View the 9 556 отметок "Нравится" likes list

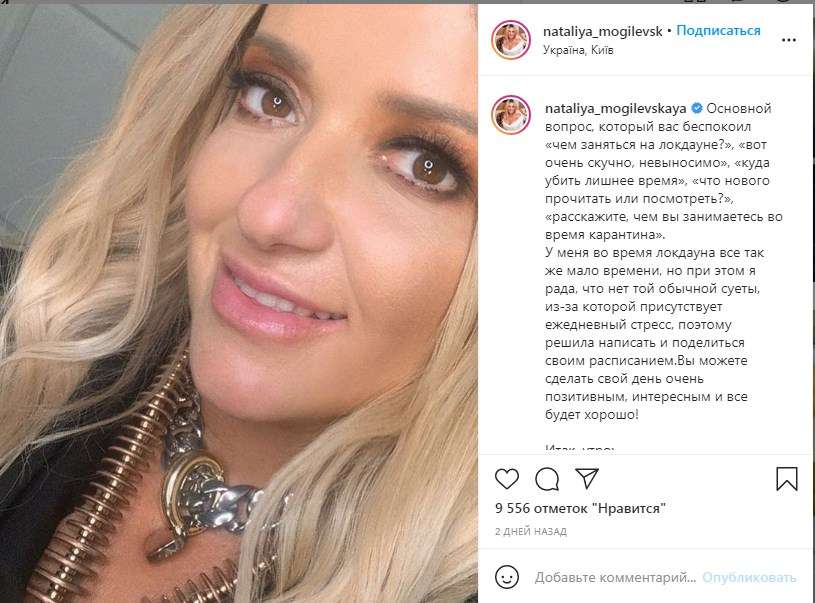580,508
